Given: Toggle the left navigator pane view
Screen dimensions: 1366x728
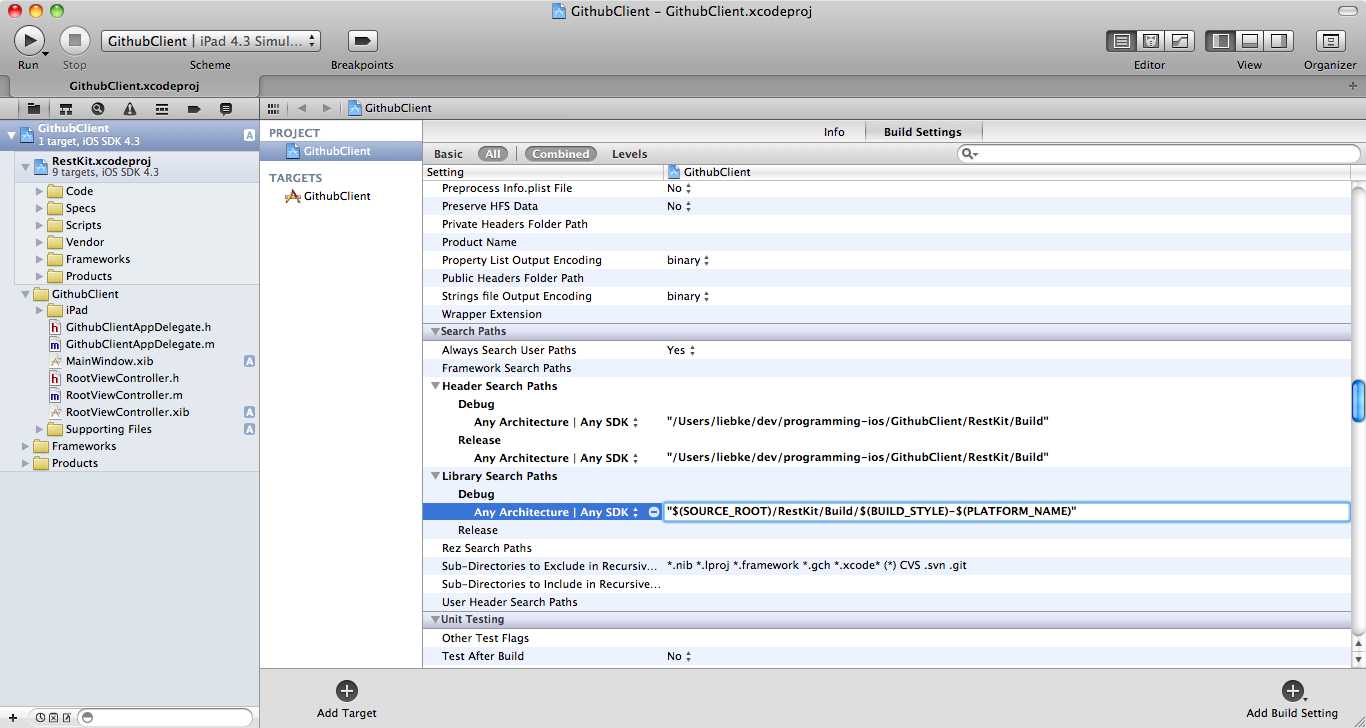Looking at the screenshot, I should [x=1220, y=41].
